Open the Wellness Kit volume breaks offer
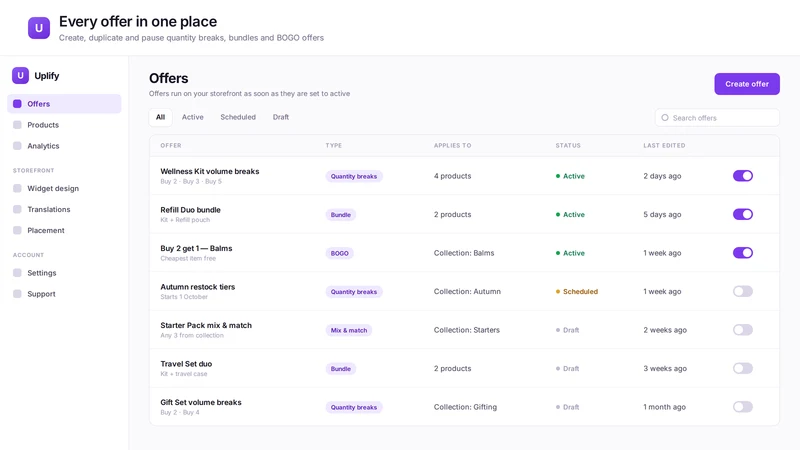This screenshot has height=450, width=800. tap(210, 171)
